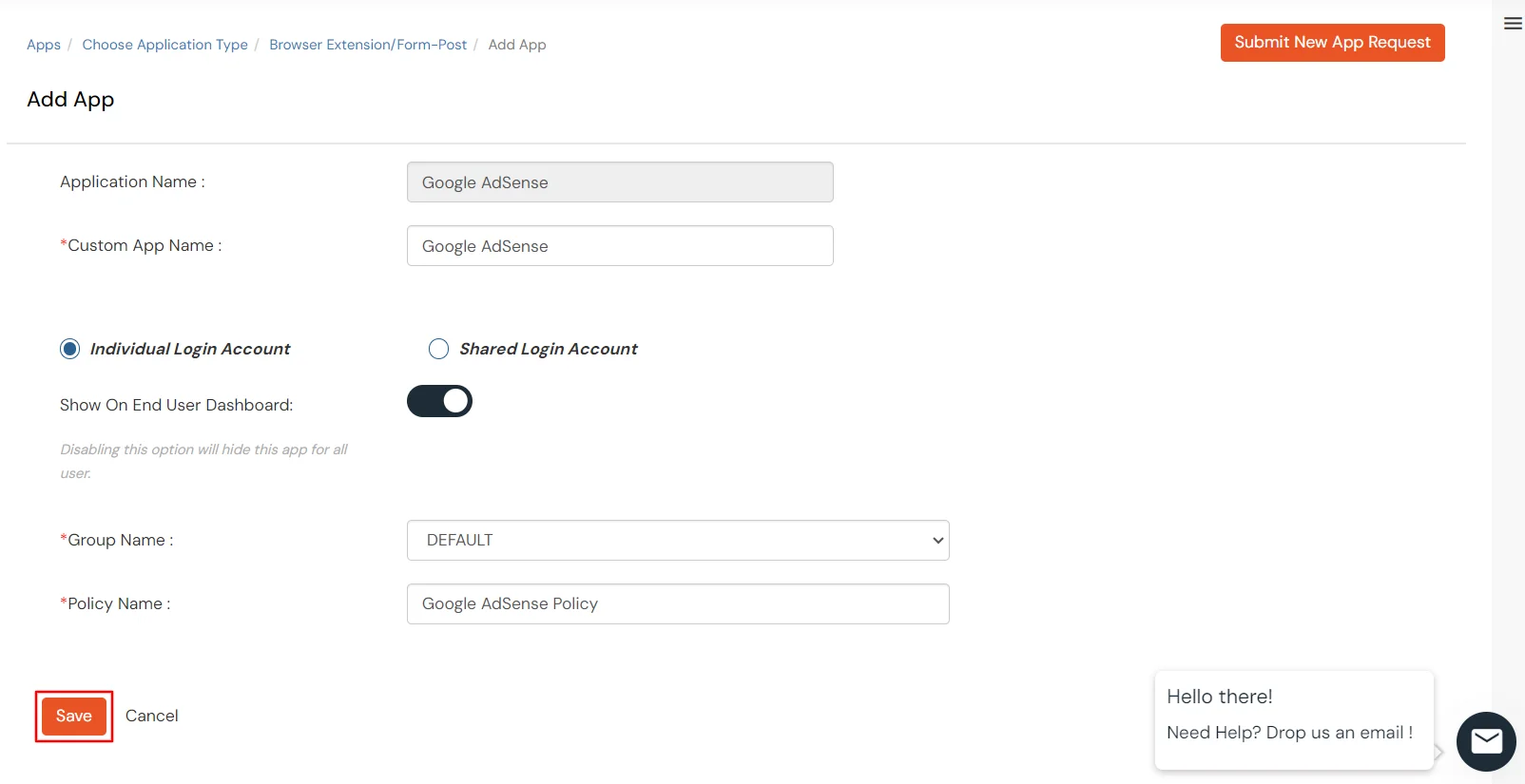Click the 'Add App' page heading

tap(70, 100)
